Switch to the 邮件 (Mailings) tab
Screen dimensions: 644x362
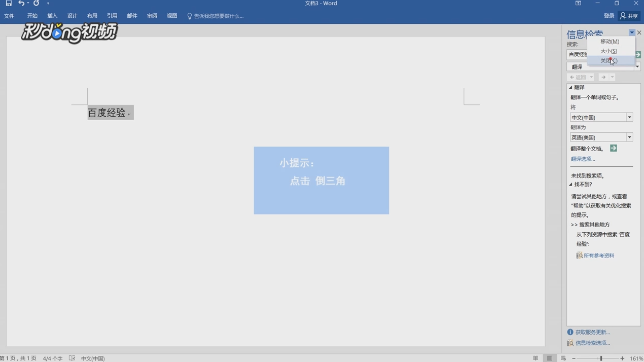click(x=132, y=16)
